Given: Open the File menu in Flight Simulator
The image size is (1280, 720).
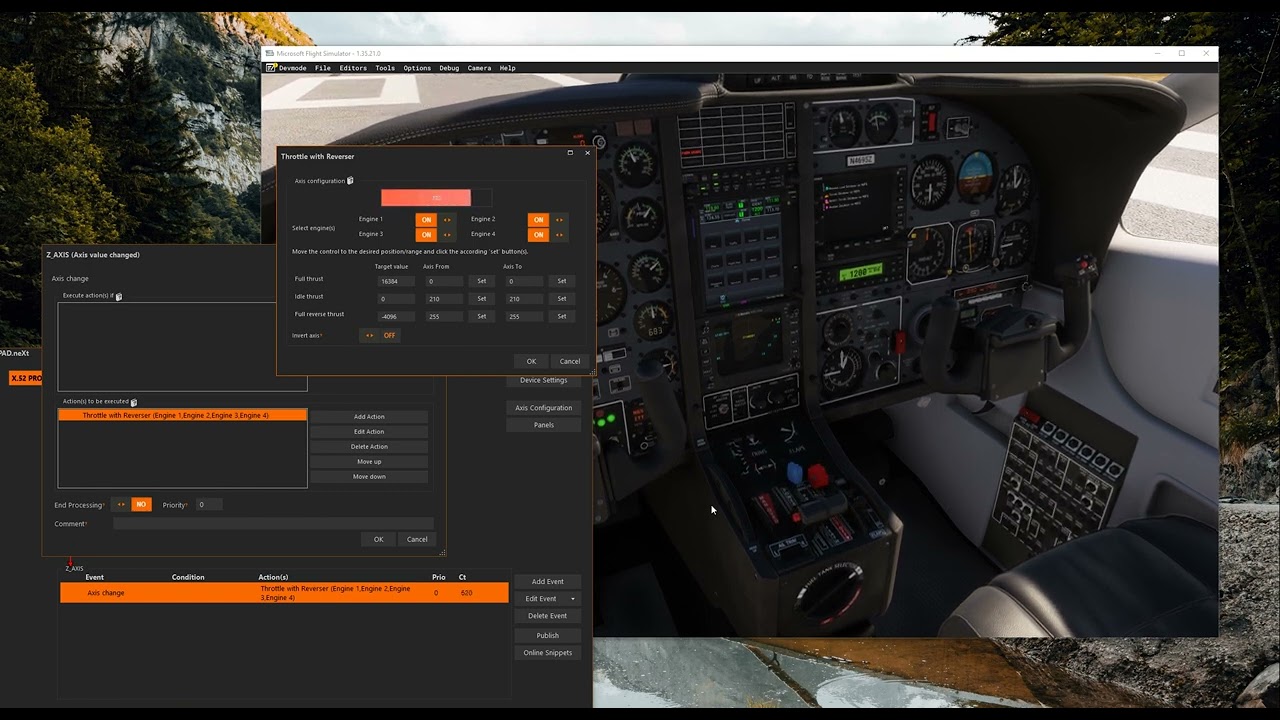Looking at the screenshot, I should tap(323, 68).
